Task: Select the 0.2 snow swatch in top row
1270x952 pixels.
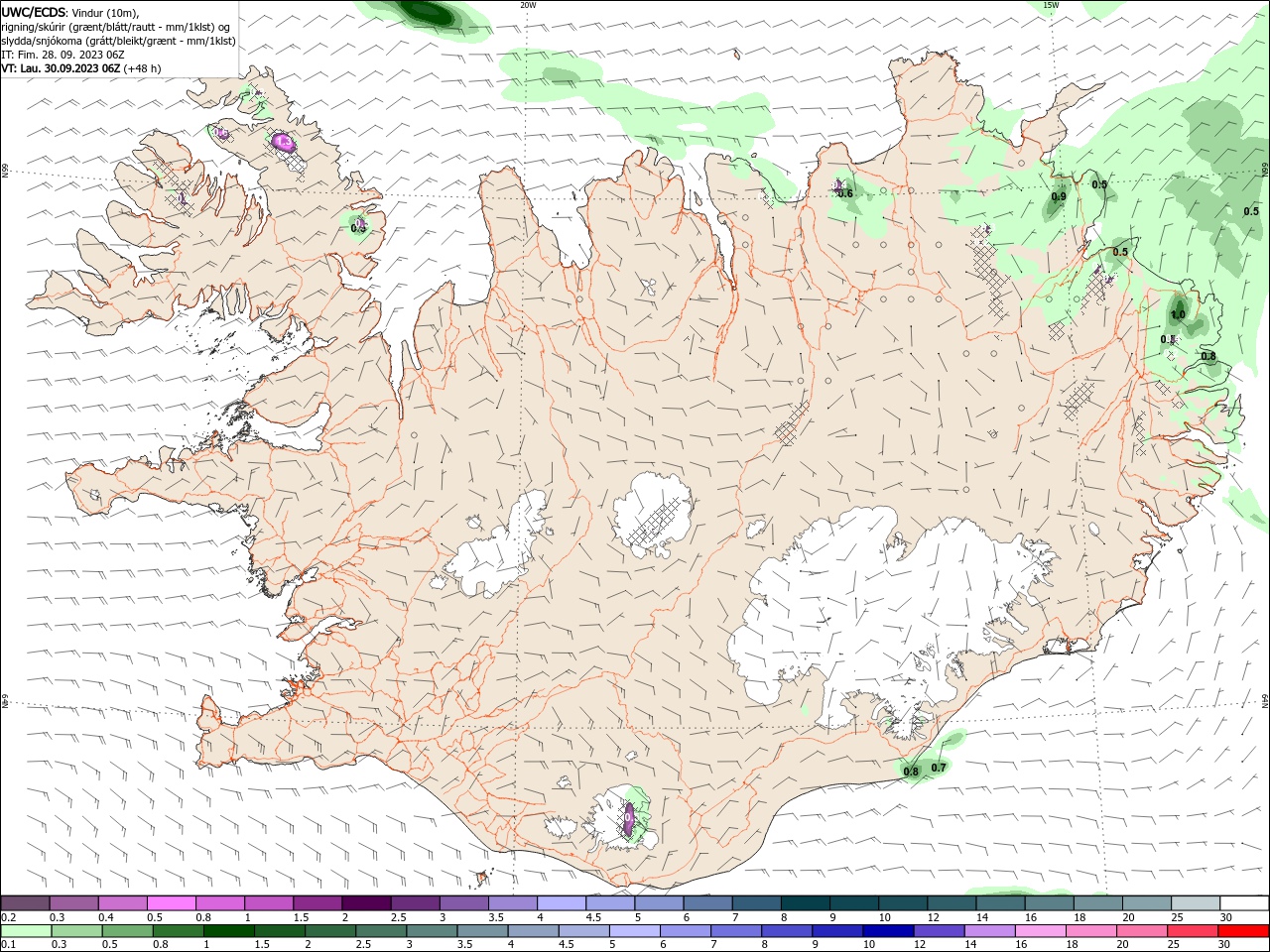Action: pos(25,903)
